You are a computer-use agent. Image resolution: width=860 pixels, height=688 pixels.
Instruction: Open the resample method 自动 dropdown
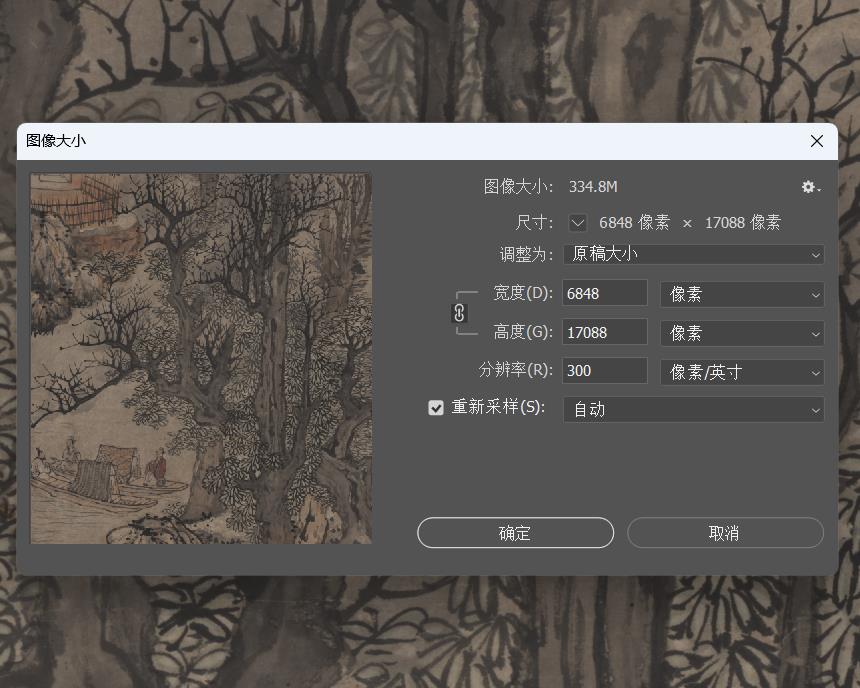[x=693, y=410]
